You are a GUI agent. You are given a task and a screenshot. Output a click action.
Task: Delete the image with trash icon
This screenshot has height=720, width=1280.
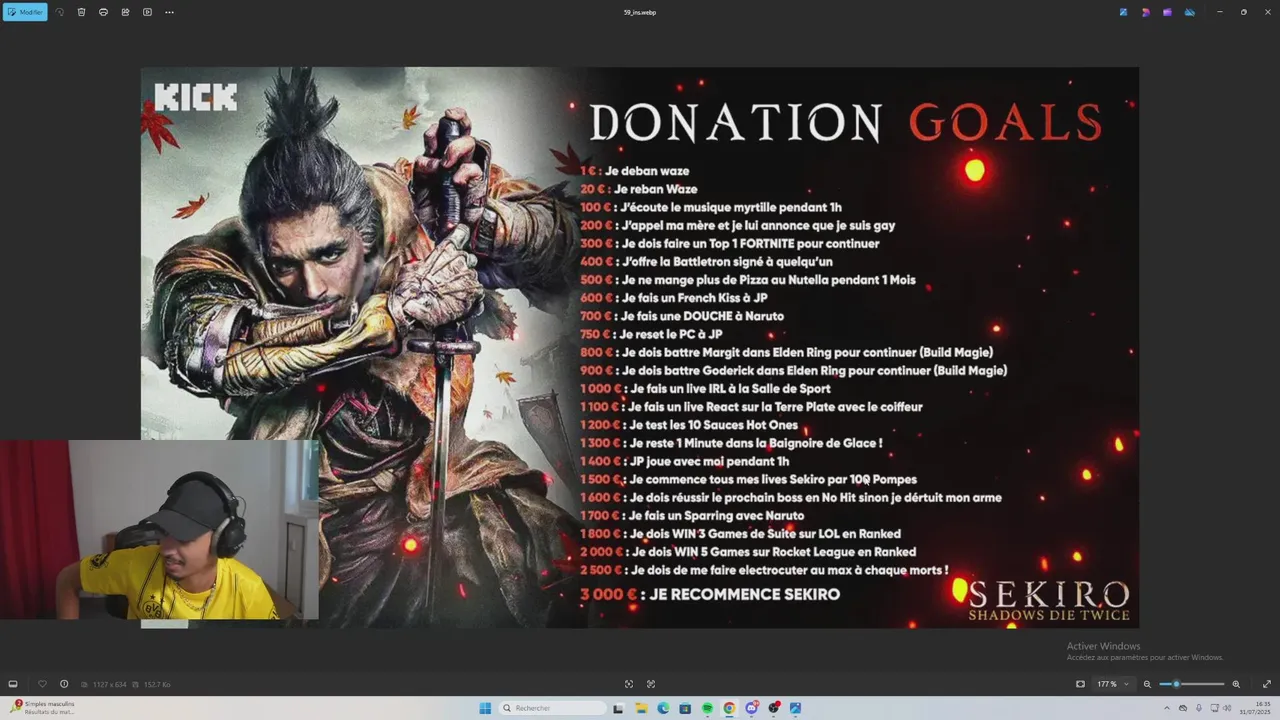(81, 12)
